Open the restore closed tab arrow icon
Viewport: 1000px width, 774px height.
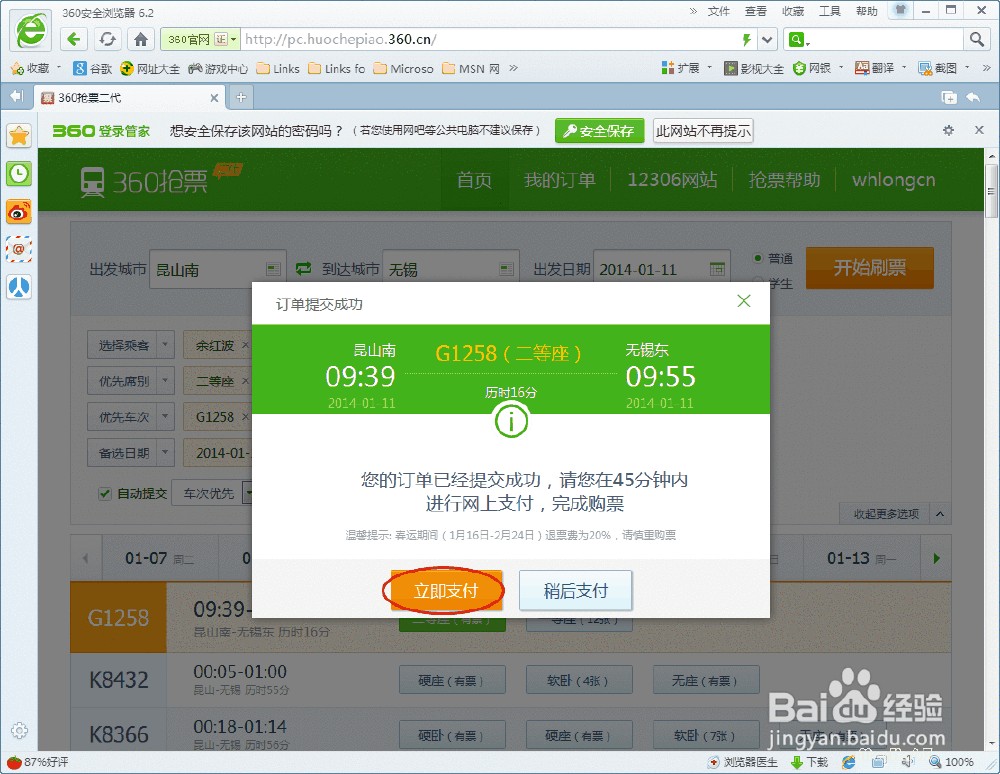point(973,98)
